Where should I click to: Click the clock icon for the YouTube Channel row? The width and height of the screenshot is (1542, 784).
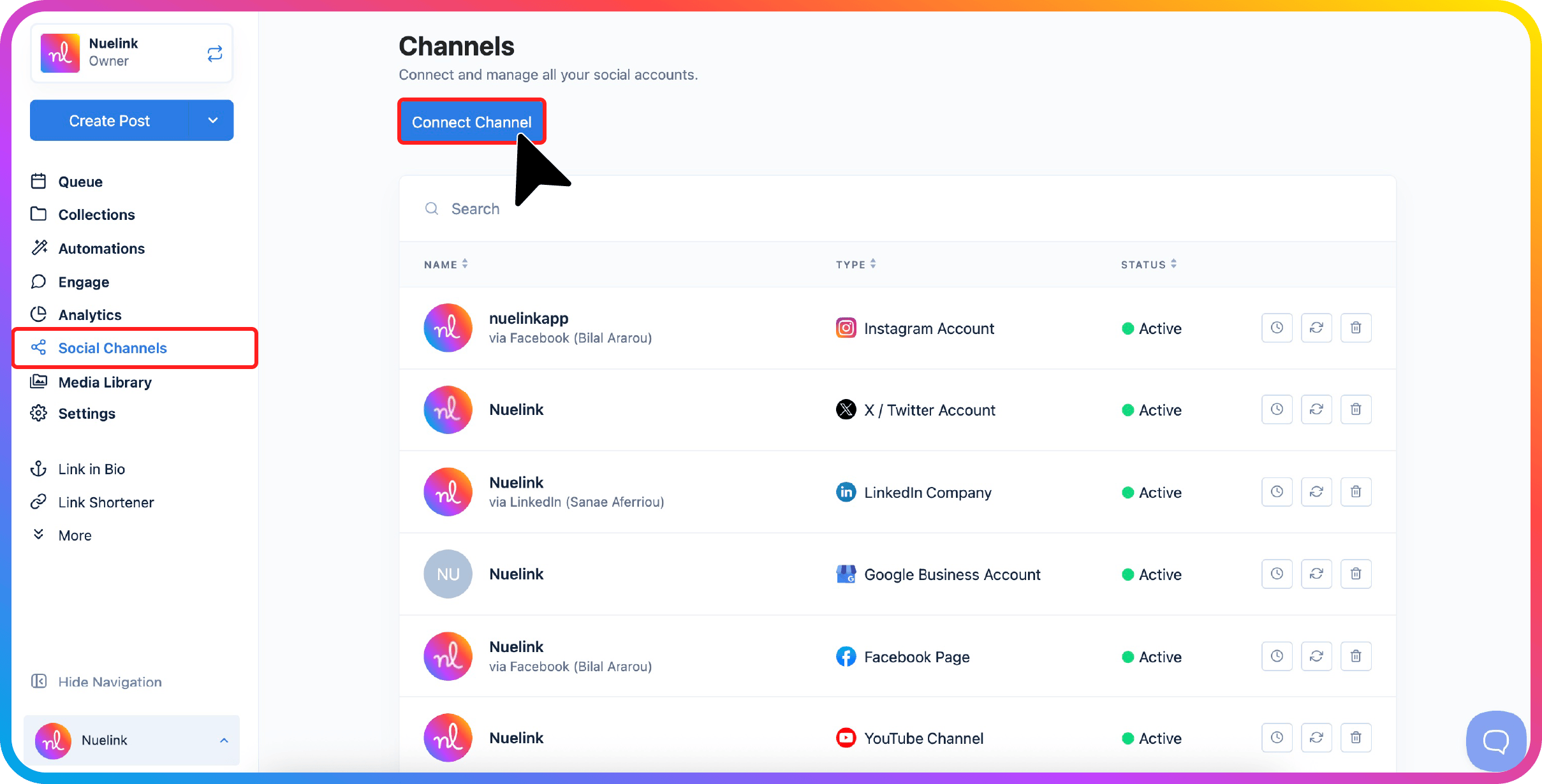click(1277, 737)
